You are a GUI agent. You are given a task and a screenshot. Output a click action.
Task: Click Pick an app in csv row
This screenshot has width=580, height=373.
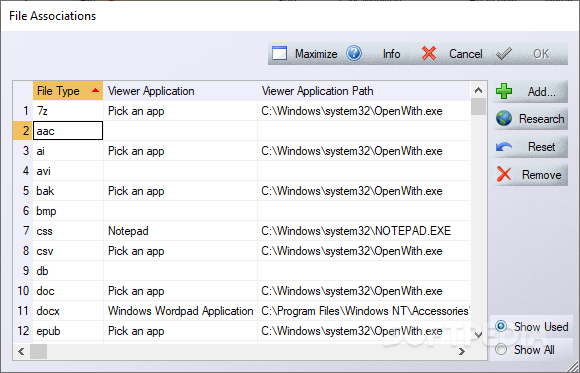click(x=181, y=251)
